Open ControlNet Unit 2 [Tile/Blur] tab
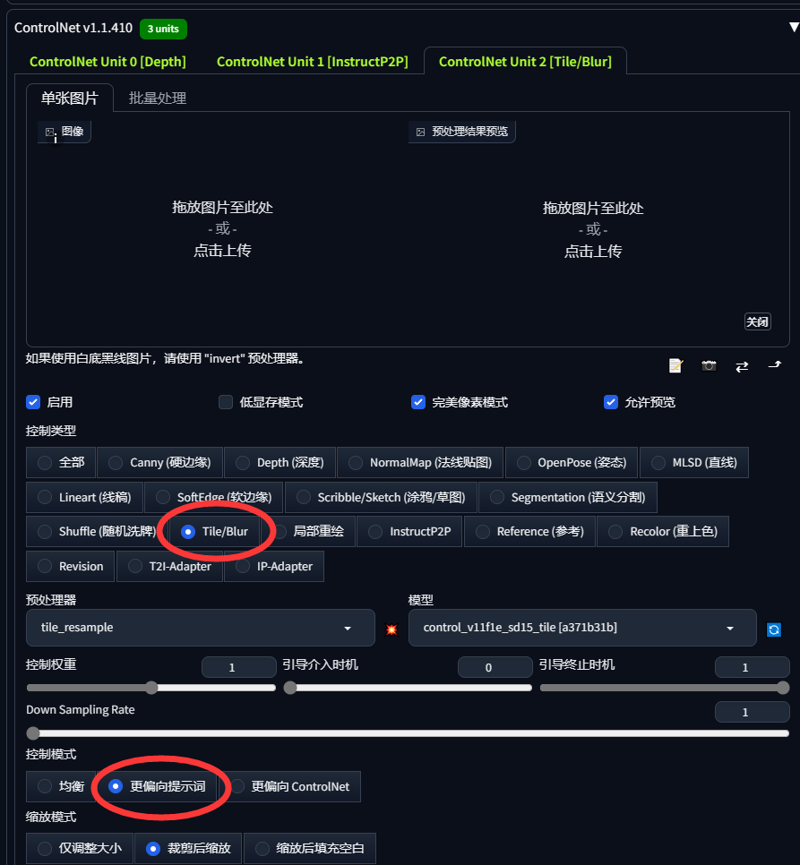800x865 pixels. [x=525, y=62]
